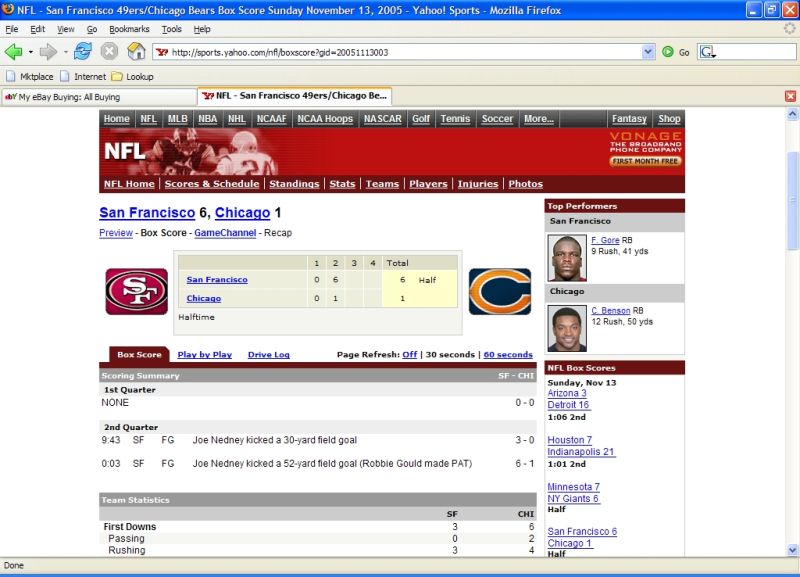Open the game Preview link
Image resolution: width=800 pixels, height=577 pixels.
click(x=116, y=233)
